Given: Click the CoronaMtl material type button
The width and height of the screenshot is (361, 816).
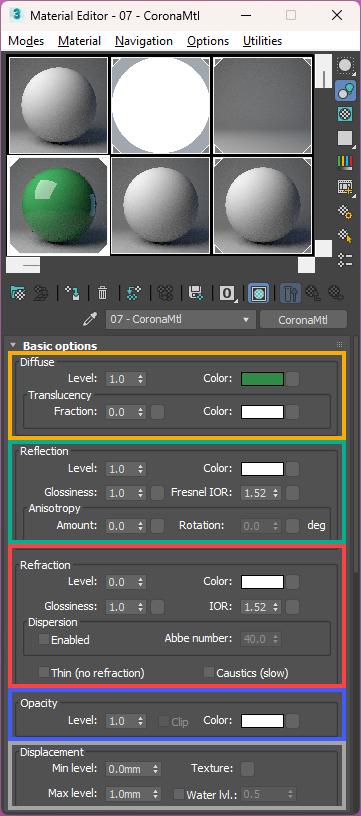Looking at the screenshot, I should (303, 320).
